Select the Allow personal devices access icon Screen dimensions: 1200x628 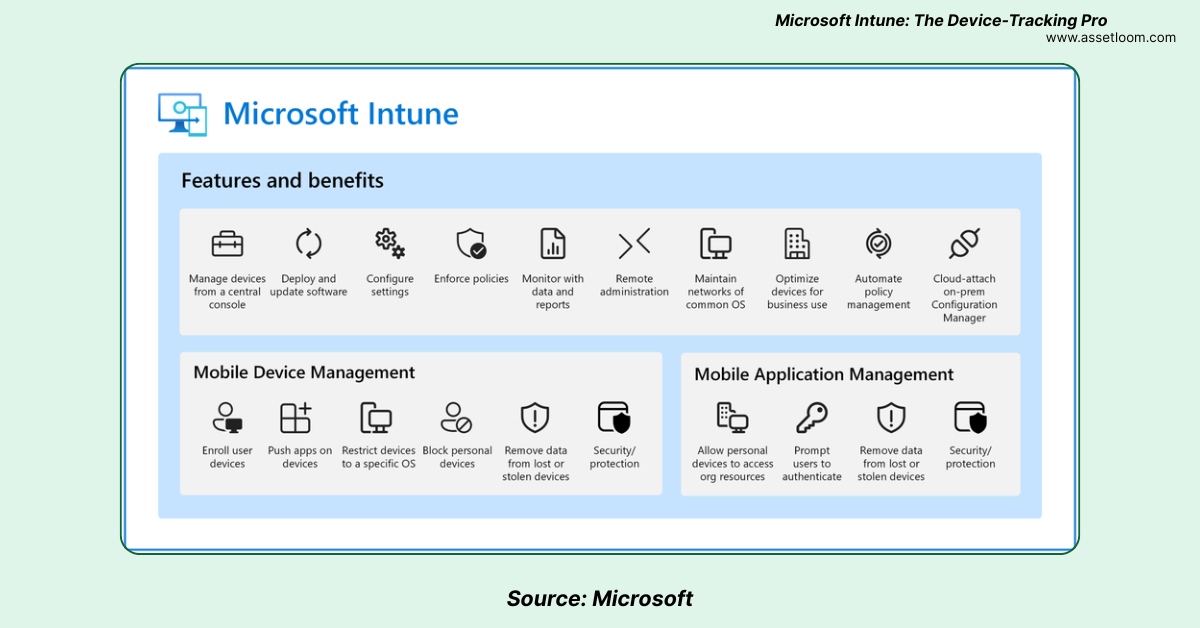pyautogui.click(x=732, y=417)
